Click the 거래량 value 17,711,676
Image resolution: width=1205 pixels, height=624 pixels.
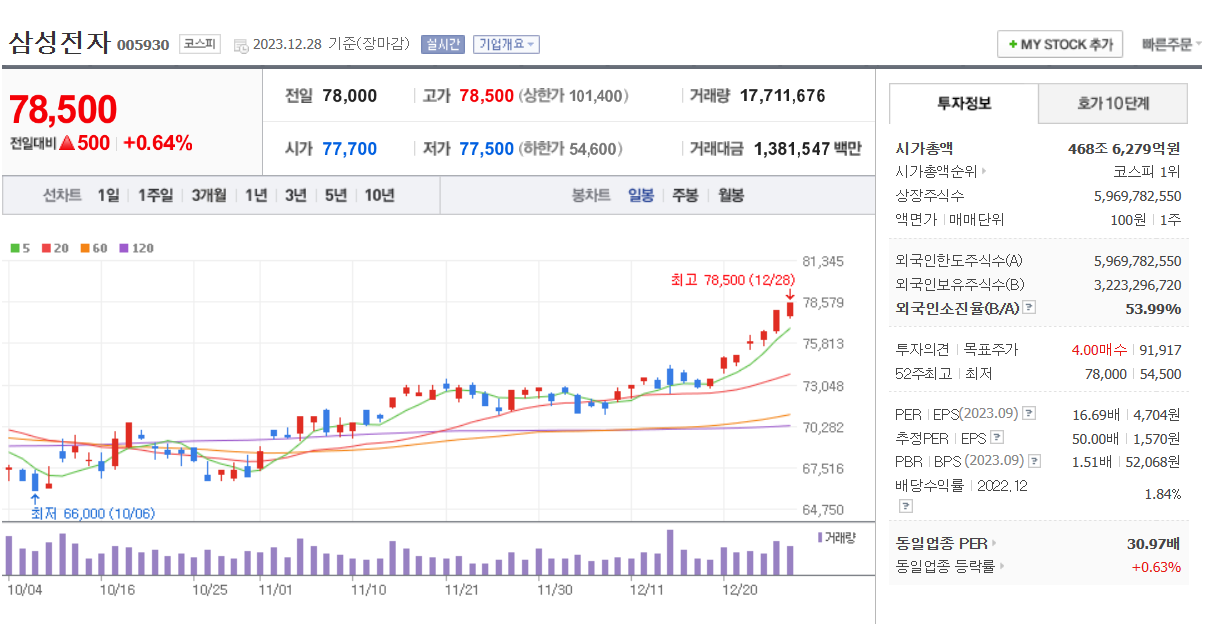coord(782,96)
